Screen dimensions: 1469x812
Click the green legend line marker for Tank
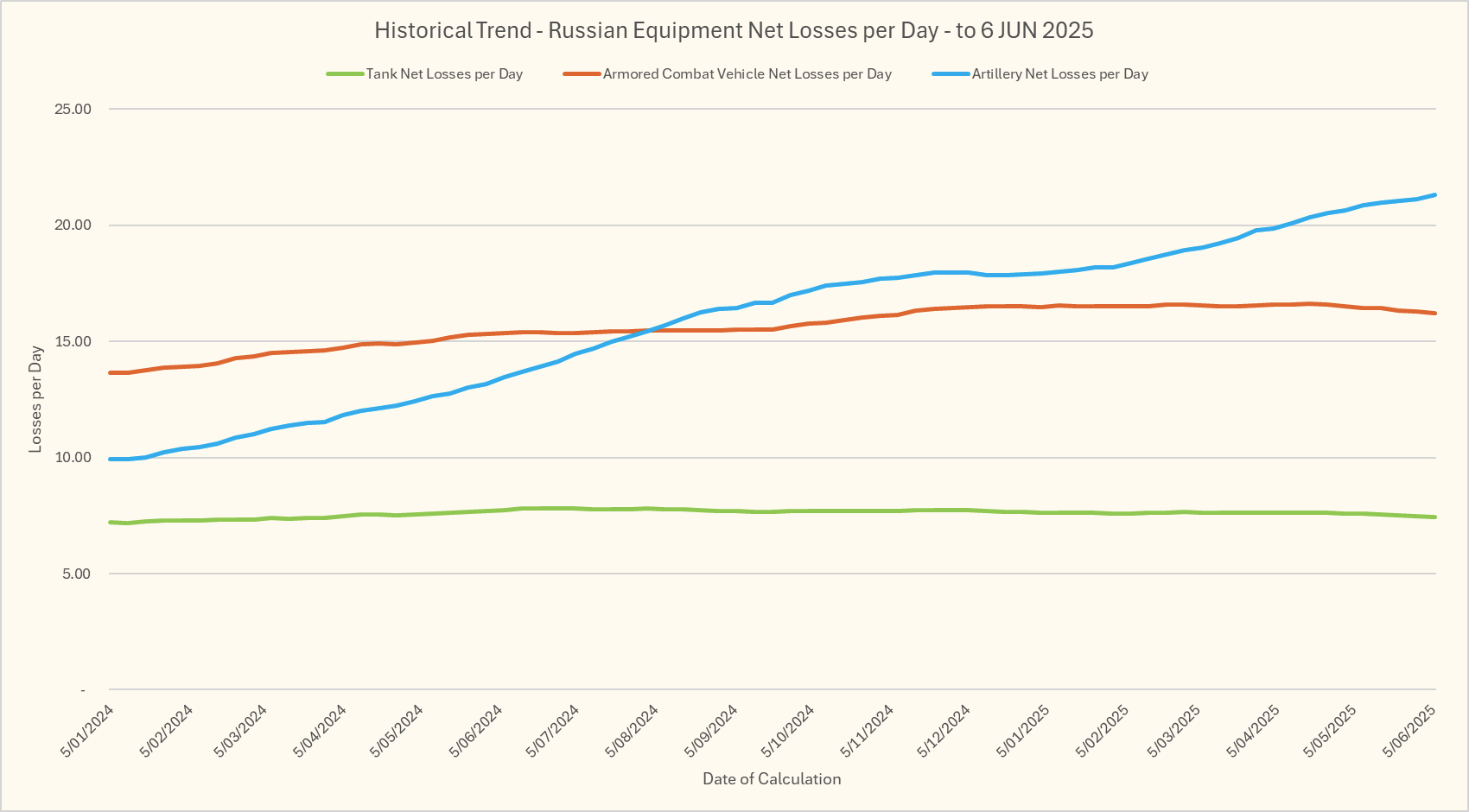345,74
